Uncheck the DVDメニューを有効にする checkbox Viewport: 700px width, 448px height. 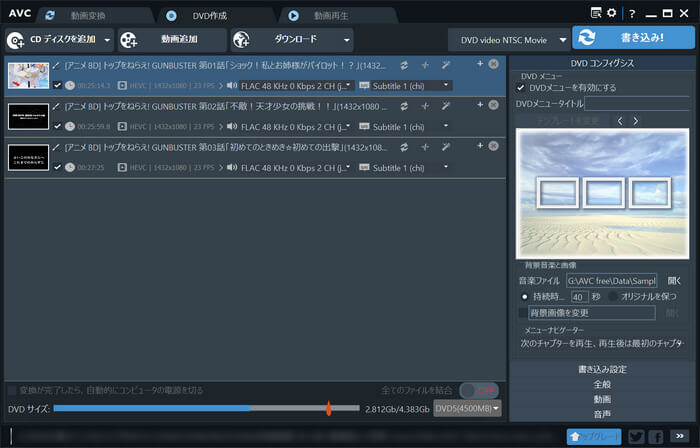521,88
